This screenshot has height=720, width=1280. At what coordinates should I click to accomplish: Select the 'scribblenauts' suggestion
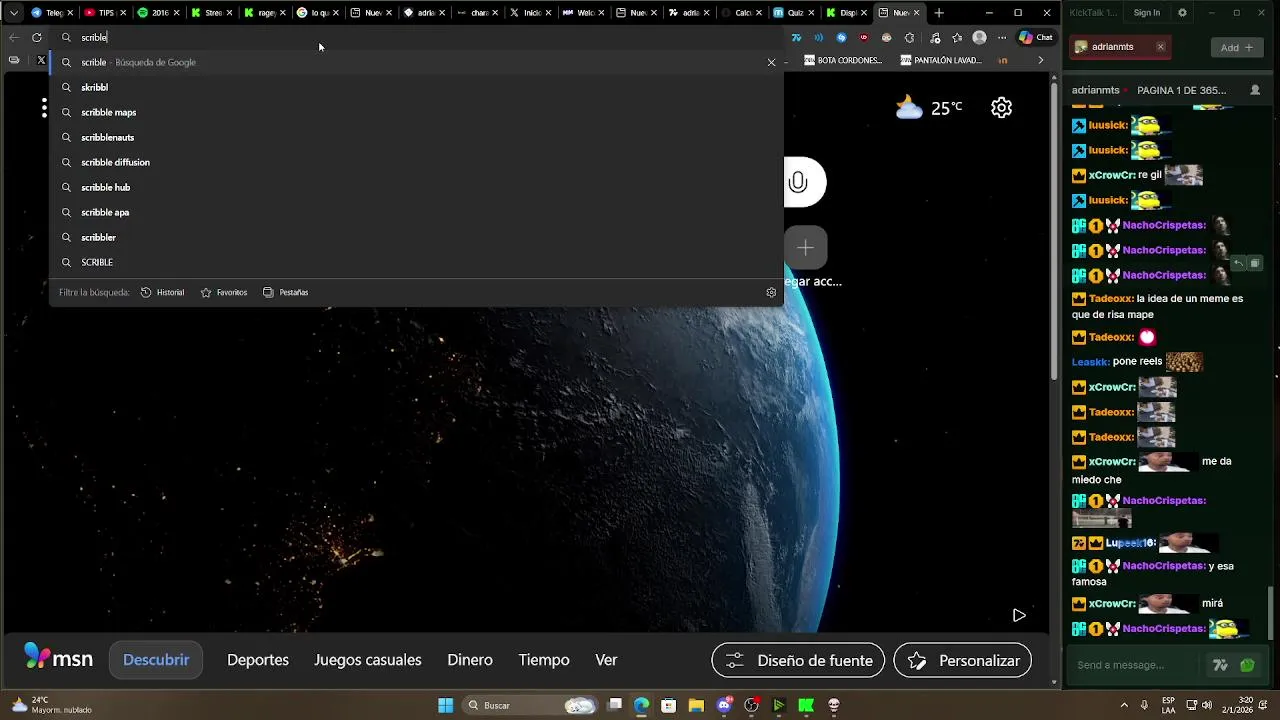pyautogui.click(x=416, y=137)
